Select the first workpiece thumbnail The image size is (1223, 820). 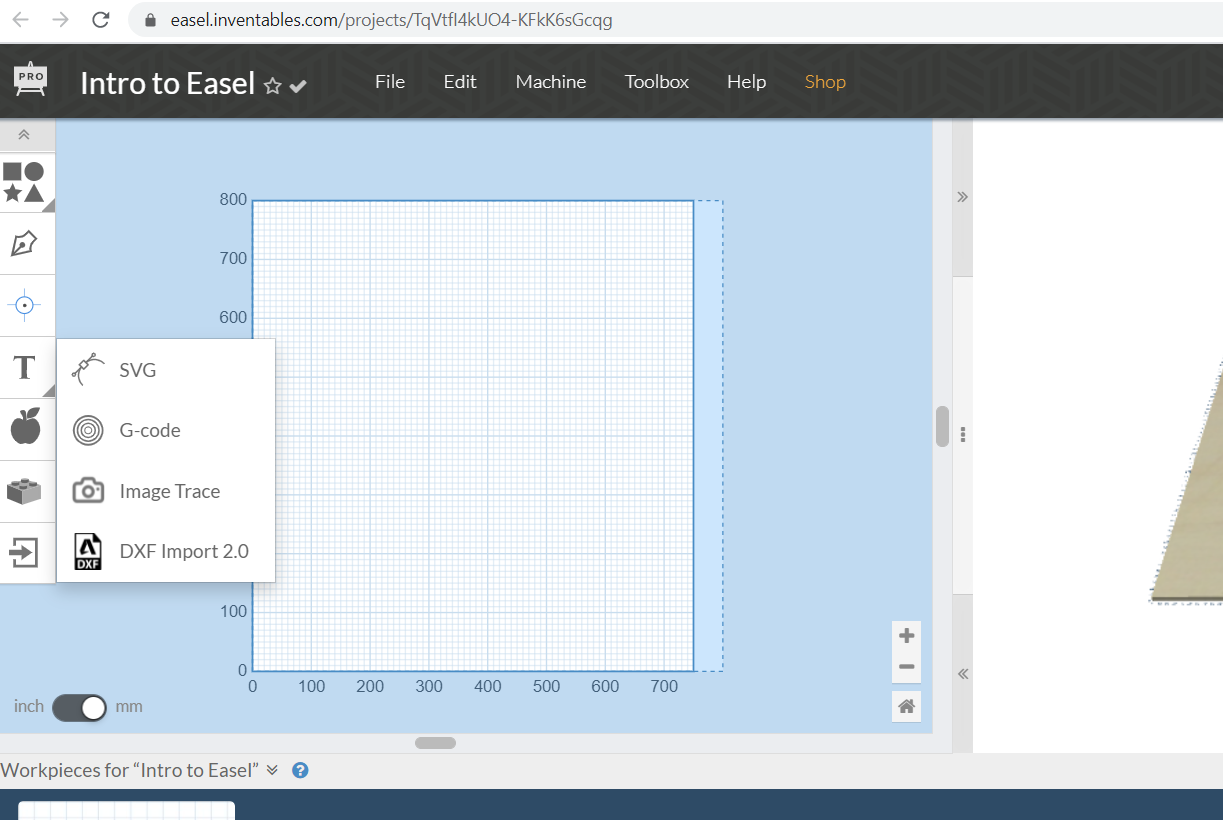(126, 810)
